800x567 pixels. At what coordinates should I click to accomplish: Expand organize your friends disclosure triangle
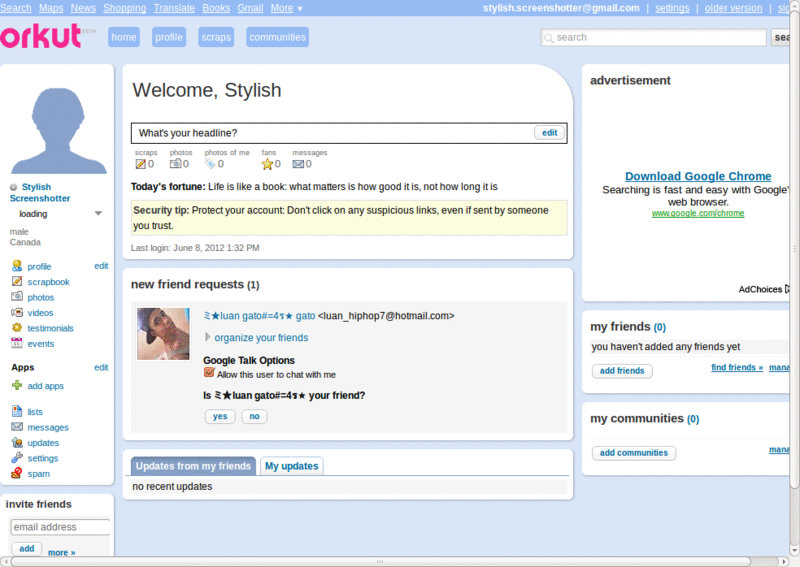coord(208,337)
